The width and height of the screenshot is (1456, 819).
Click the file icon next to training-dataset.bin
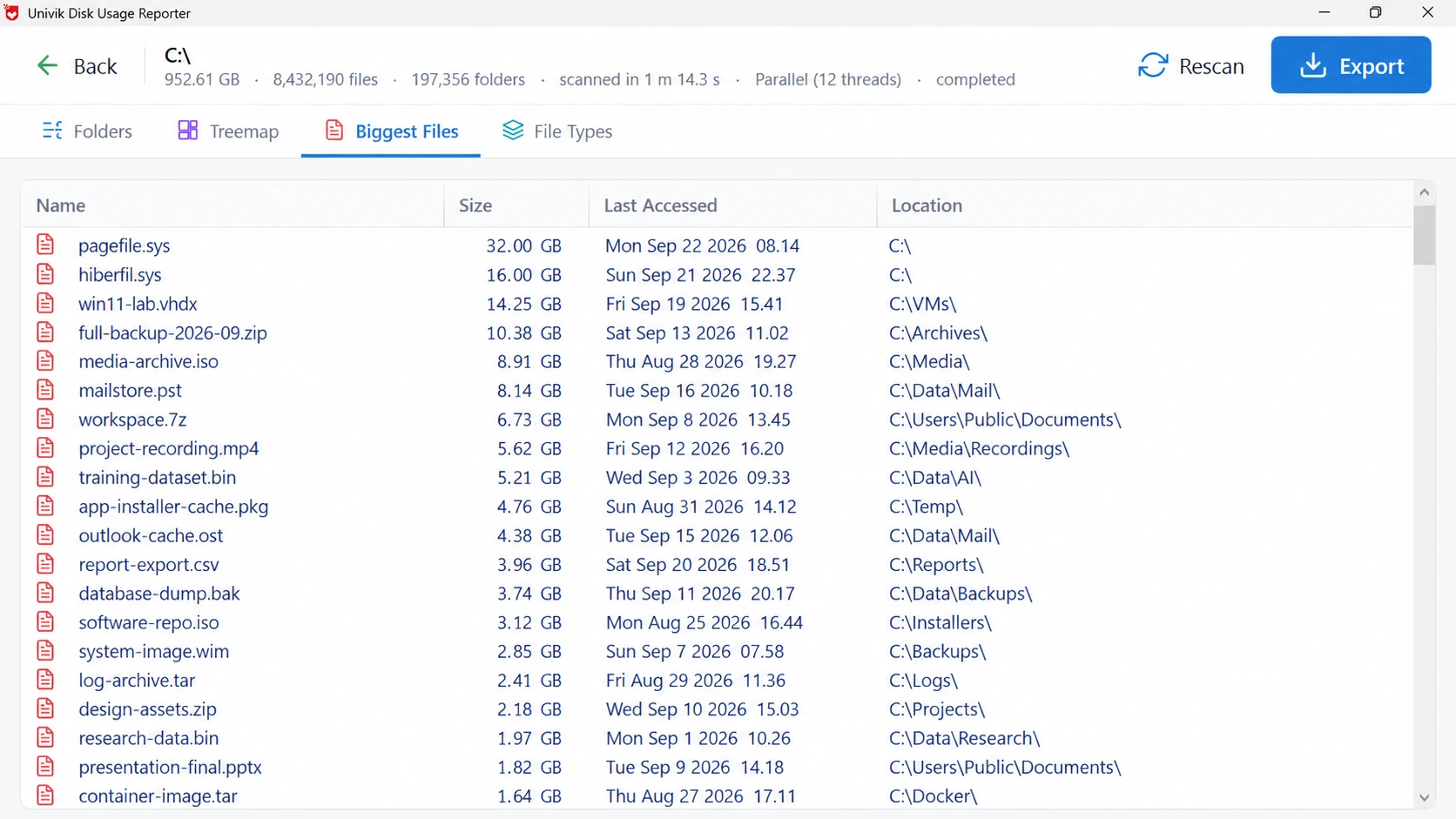tap(45, 477)
